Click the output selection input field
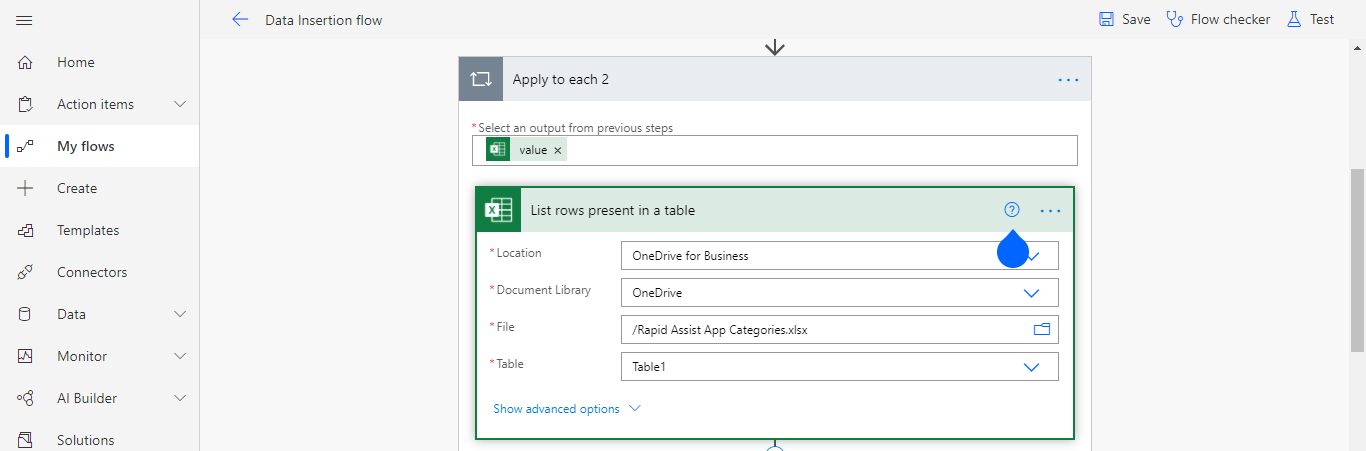1366x451 pixels. (775, 150)
